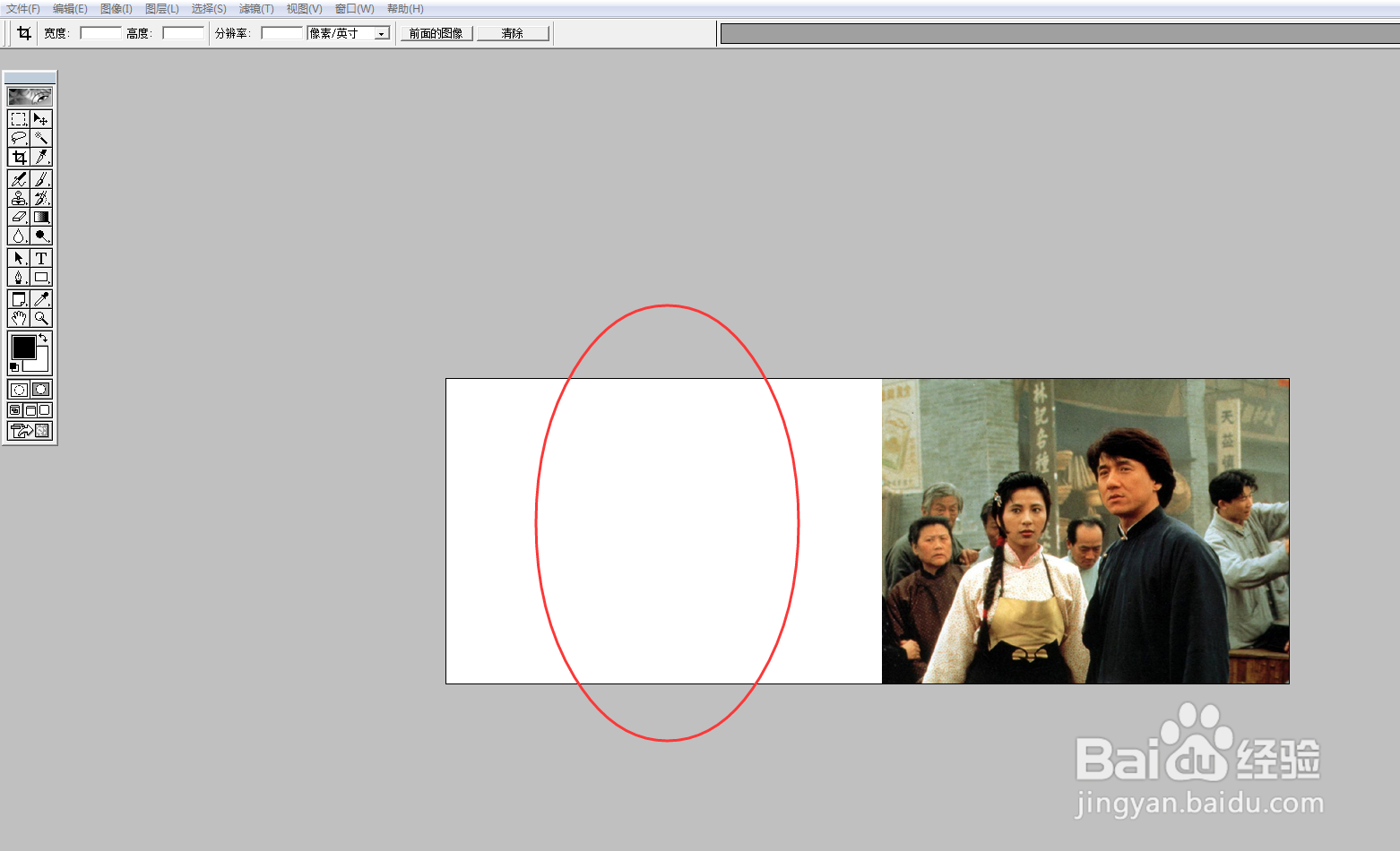This screenshot has width=1400, height=851.
Task: Open the 图层(L) menu
Action: pyautogui.click(x=162, y=9)
